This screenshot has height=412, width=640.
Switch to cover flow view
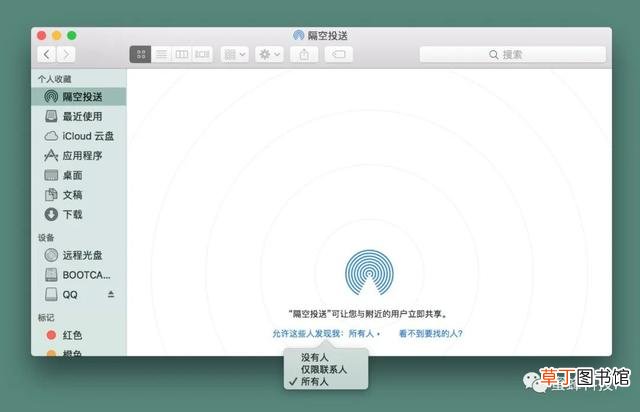point(202,54)
